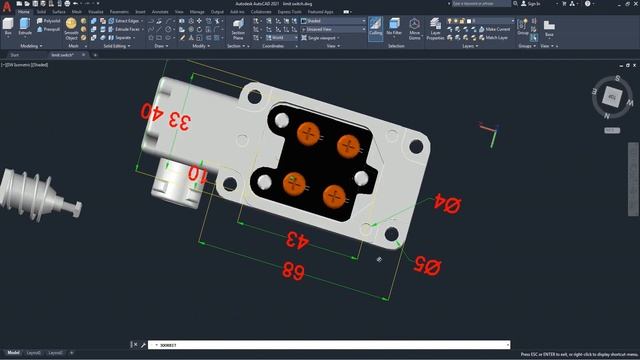The image size is (640, 360).
Task: Click the Layer Isolate icon
Action: 458,29
